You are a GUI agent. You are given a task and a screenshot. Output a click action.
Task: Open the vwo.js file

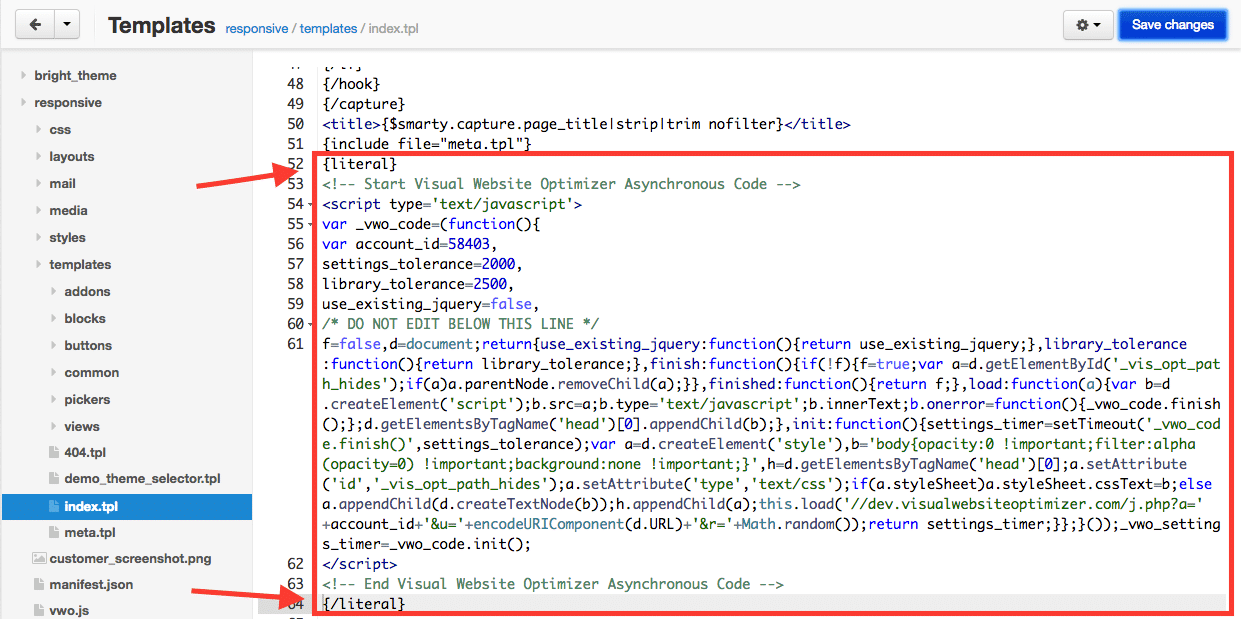coord(70,610)
